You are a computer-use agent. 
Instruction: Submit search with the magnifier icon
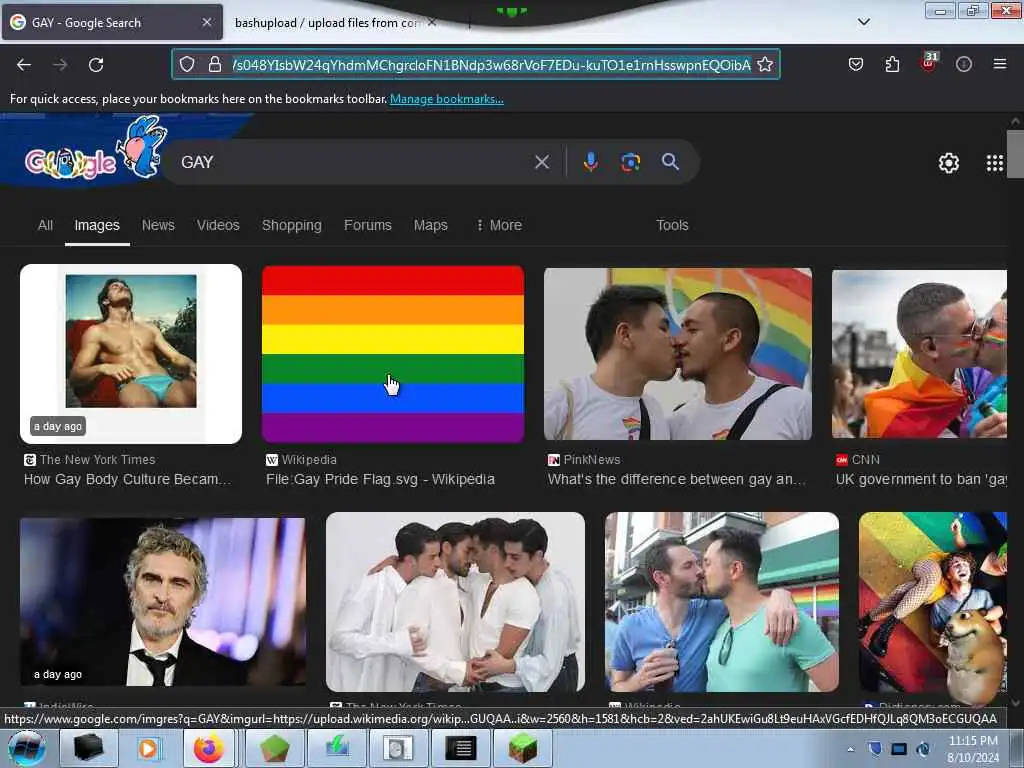(670, 161)
